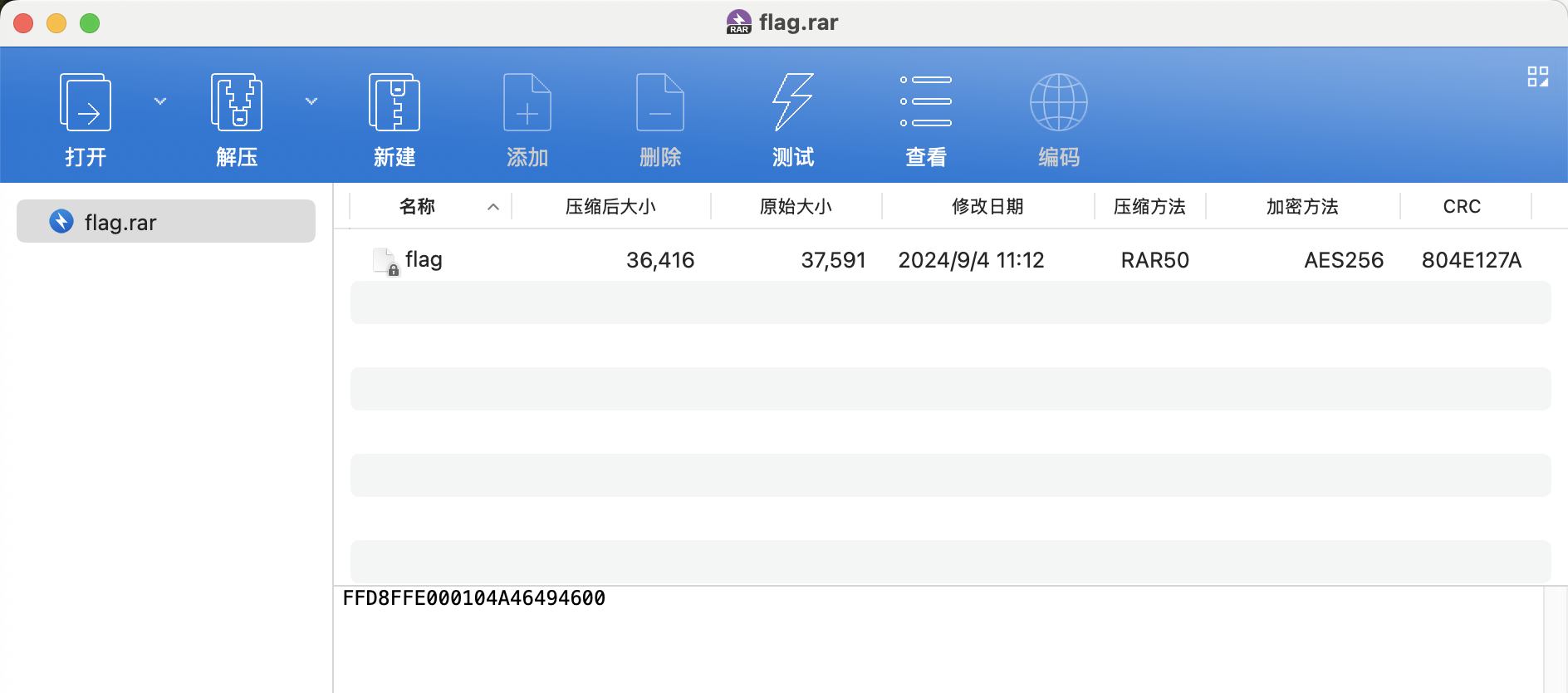The height and width of the screenshot is (693, 1568).
Task: Click the flag.rar window title text
Action: click(799, 22)
